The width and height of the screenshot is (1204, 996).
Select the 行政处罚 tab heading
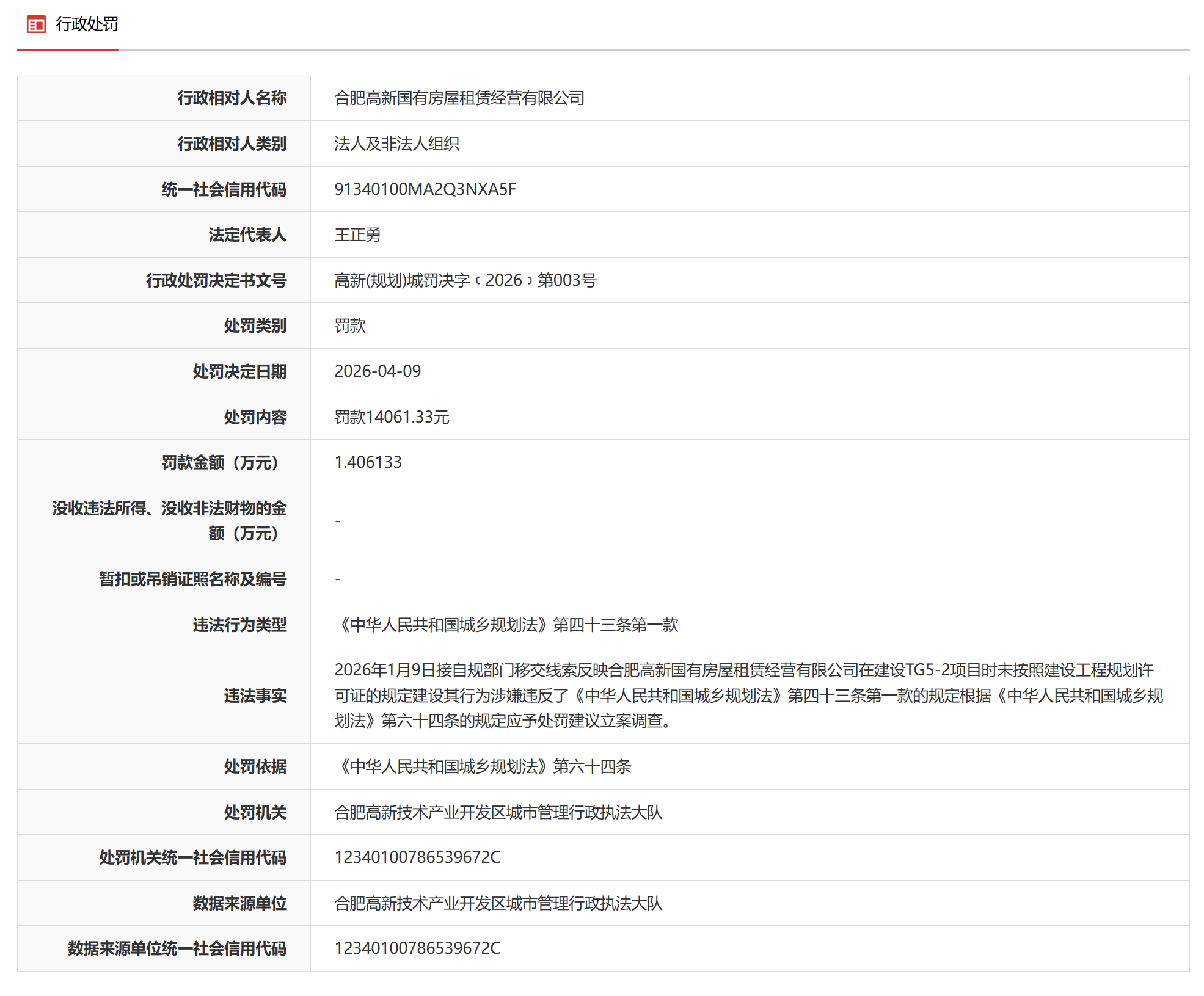click(x=87, y=24)
